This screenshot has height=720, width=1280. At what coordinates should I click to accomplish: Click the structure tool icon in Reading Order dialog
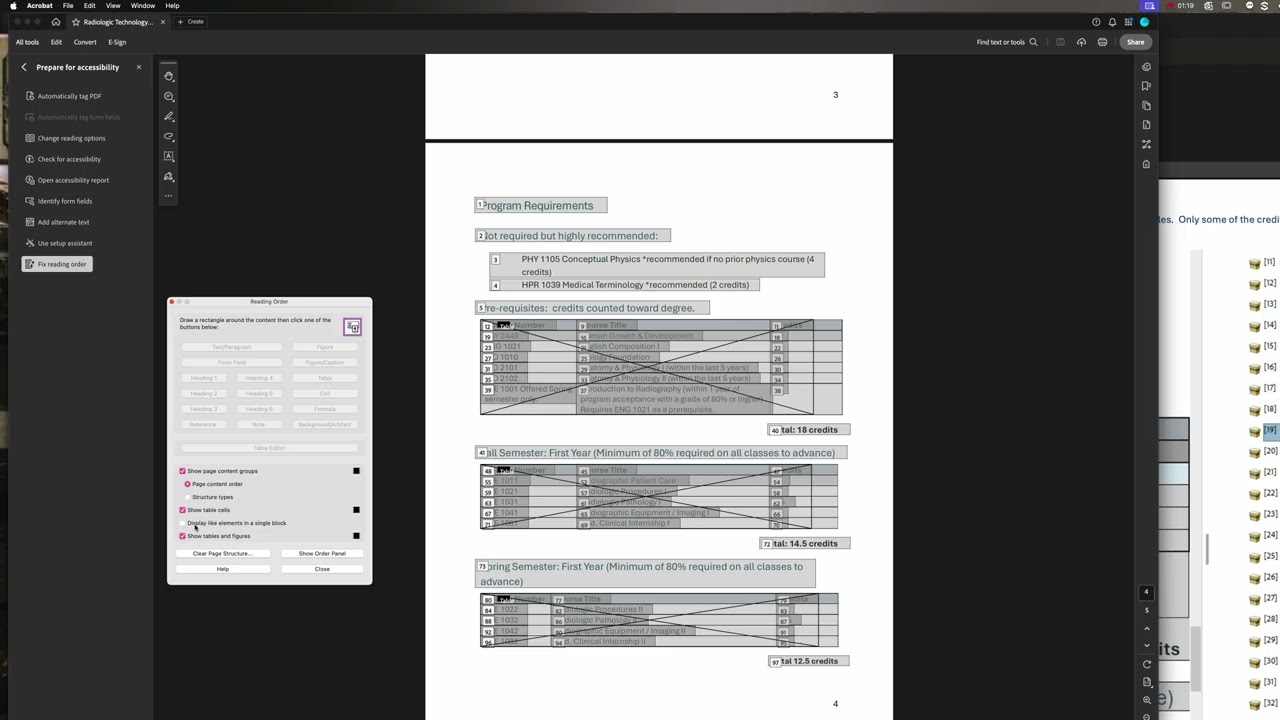(x=352, y=327)
